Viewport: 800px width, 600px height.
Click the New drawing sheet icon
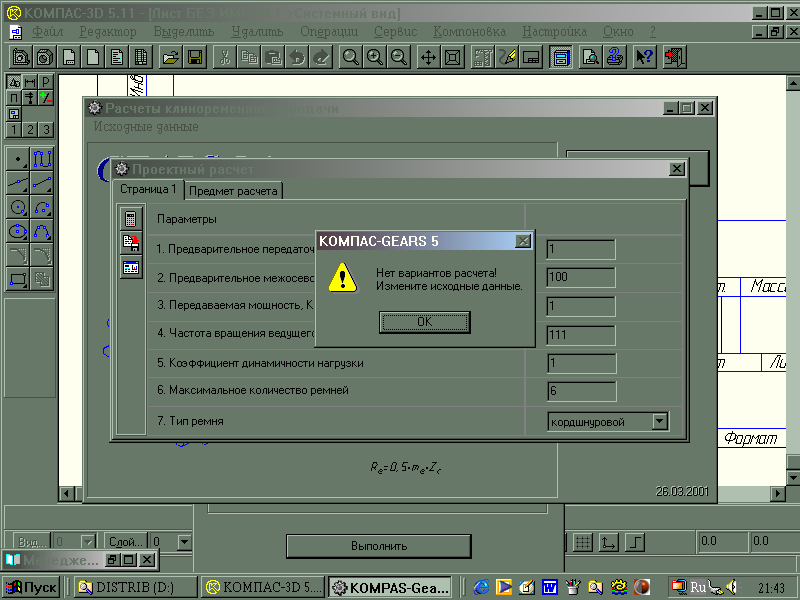(x=69, y=57)
